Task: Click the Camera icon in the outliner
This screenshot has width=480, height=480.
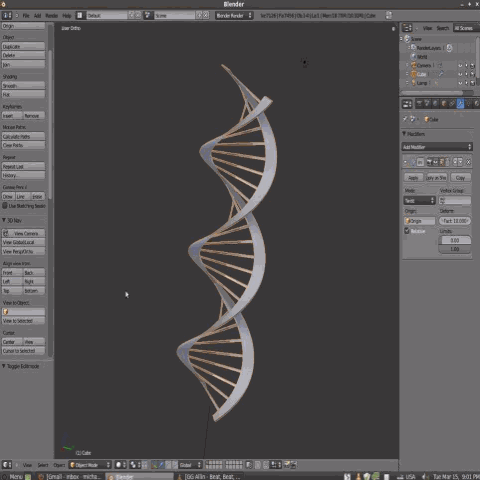Action: pyautogui.click(x=414, y=65)
